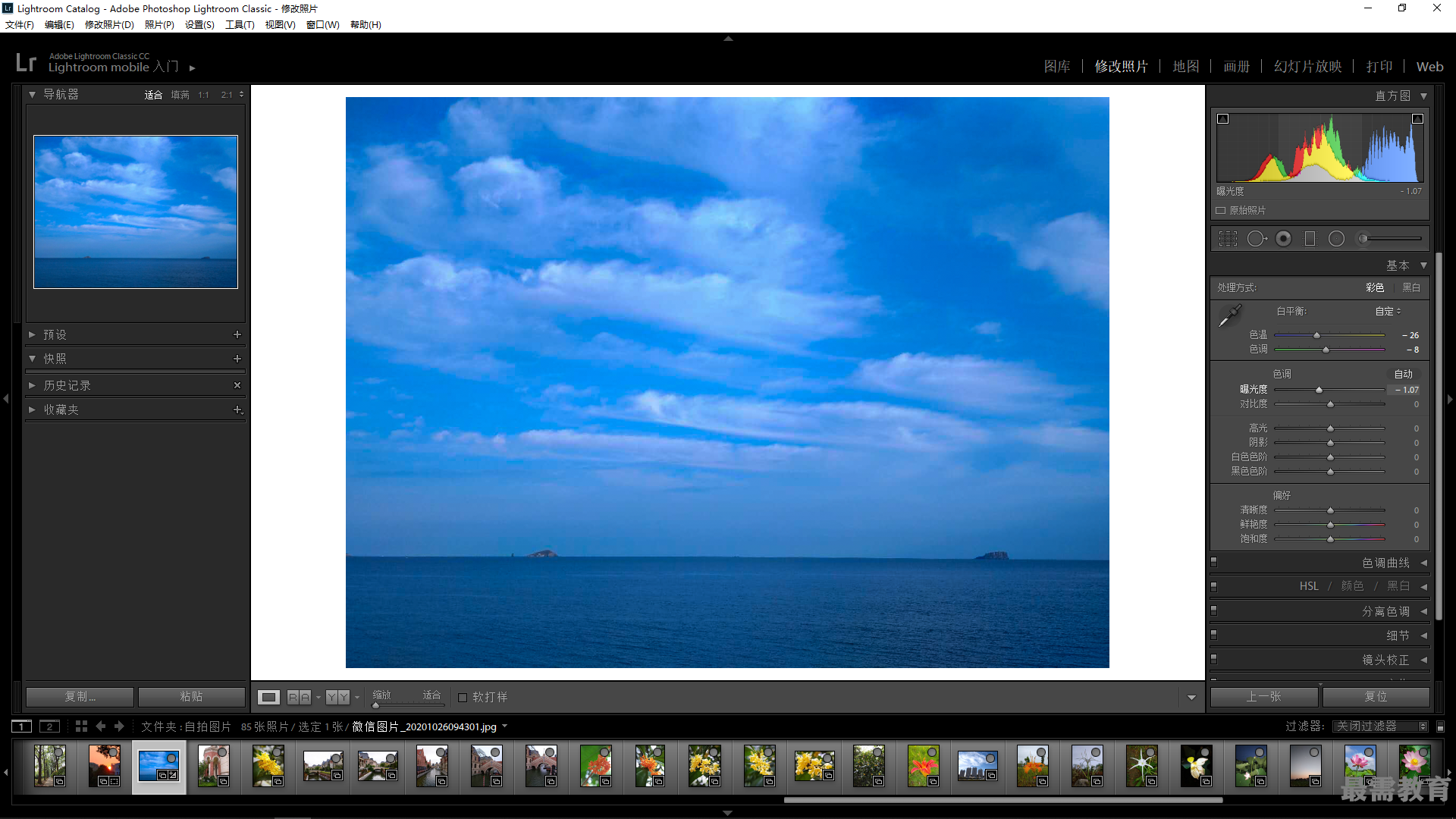Open the 视图(V) menu
The image size is (1456, 819).
click(280, 25)
